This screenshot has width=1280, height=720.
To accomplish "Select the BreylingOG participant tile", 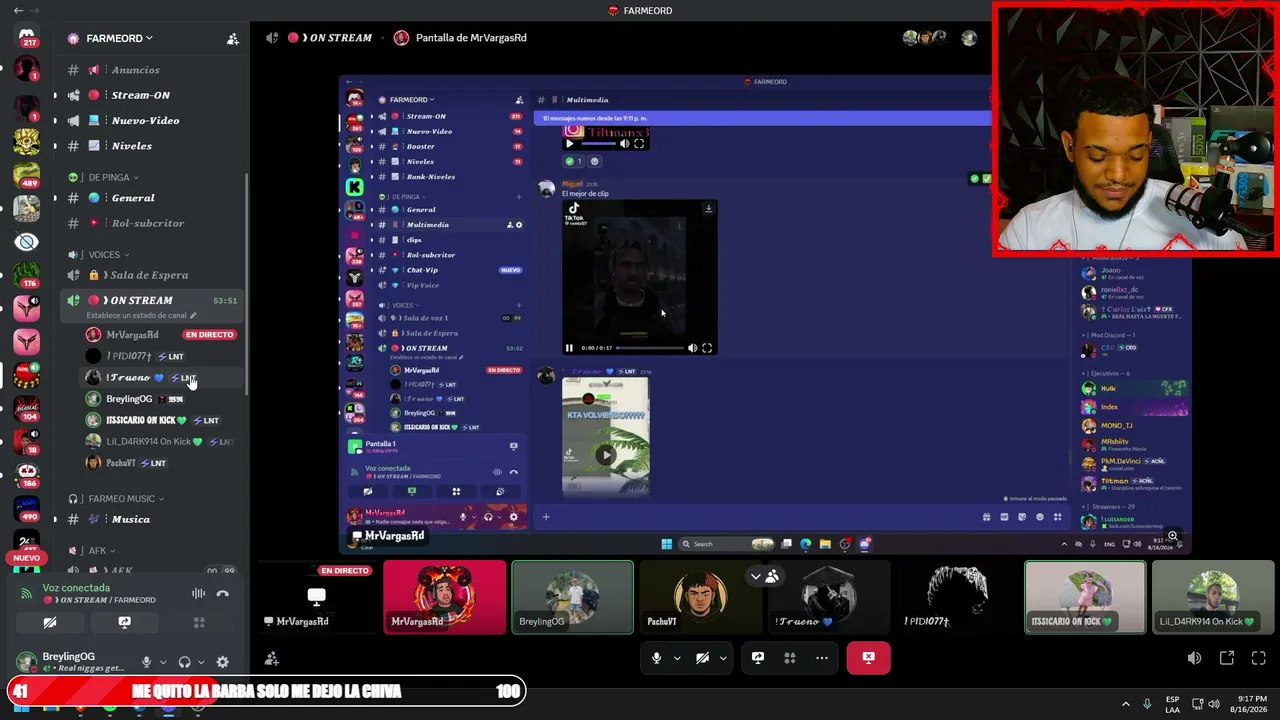I will click(572, 597).
